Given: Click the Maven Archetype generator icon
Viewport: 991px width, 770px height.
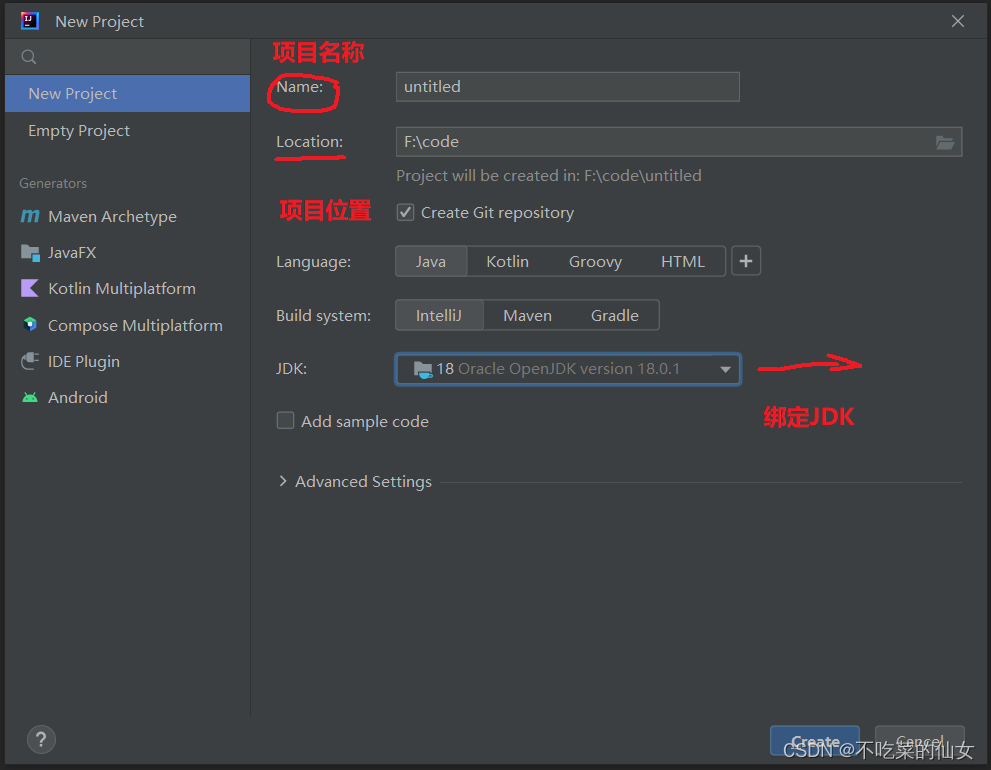Looking at the screenshot, I should 30,216.
